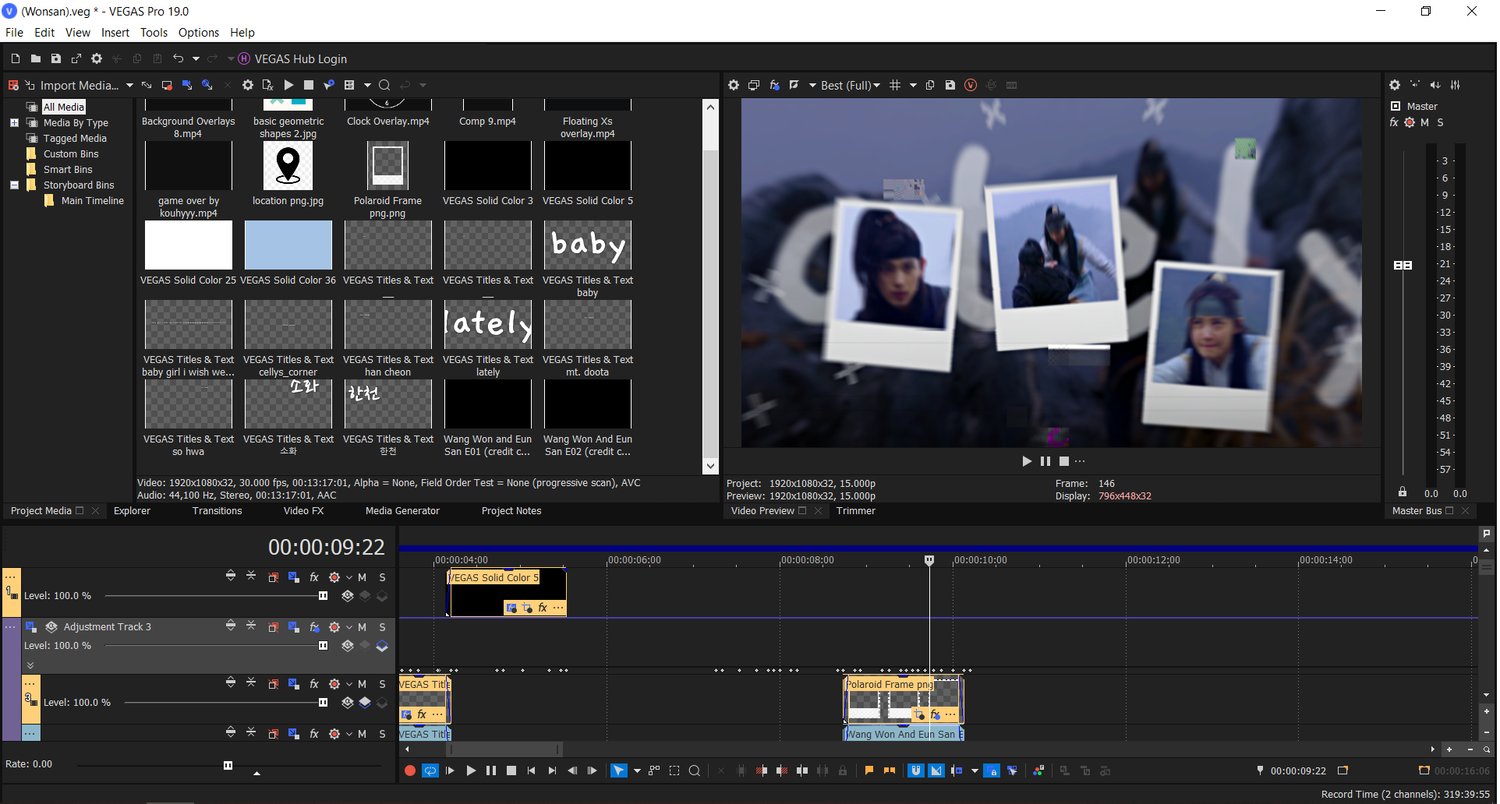Mute track 1 with its M button
1500x804 pixels.
(362, 577)
